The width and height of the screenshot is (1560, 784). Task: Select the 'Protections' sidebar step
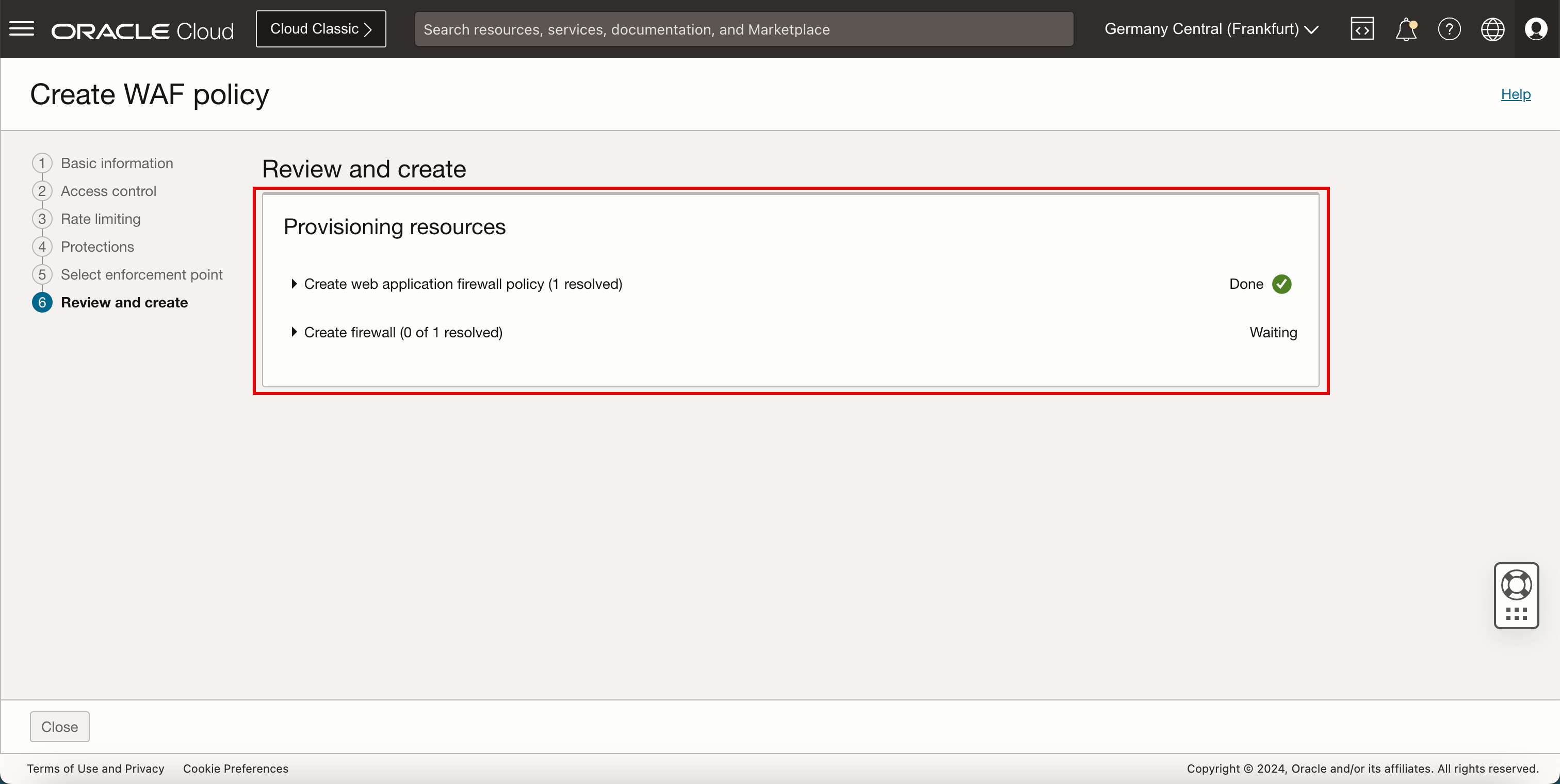point(97,246)
